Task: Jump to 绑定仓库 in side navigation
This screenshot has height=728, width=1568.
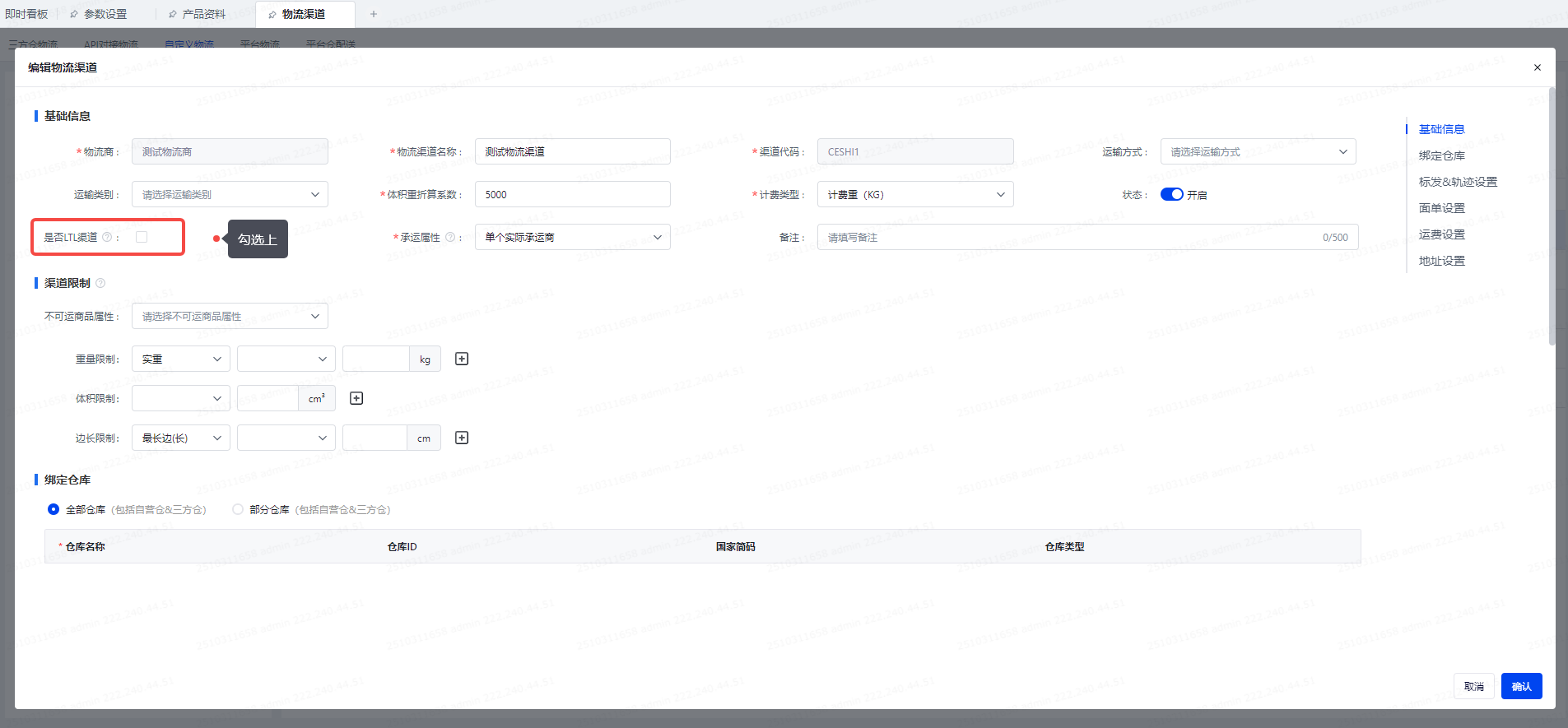Action: (x=1441, y=155)
